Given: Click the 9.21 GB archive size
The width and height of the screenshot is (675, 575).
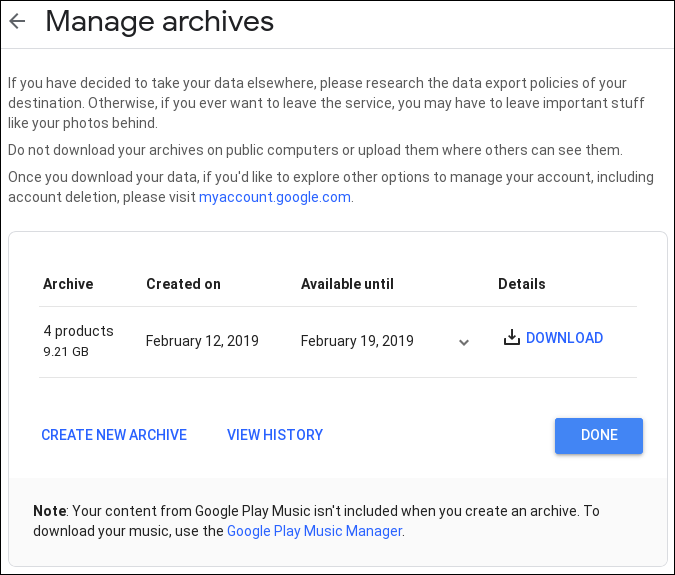Looking at the screenshot, I should 66,352.
